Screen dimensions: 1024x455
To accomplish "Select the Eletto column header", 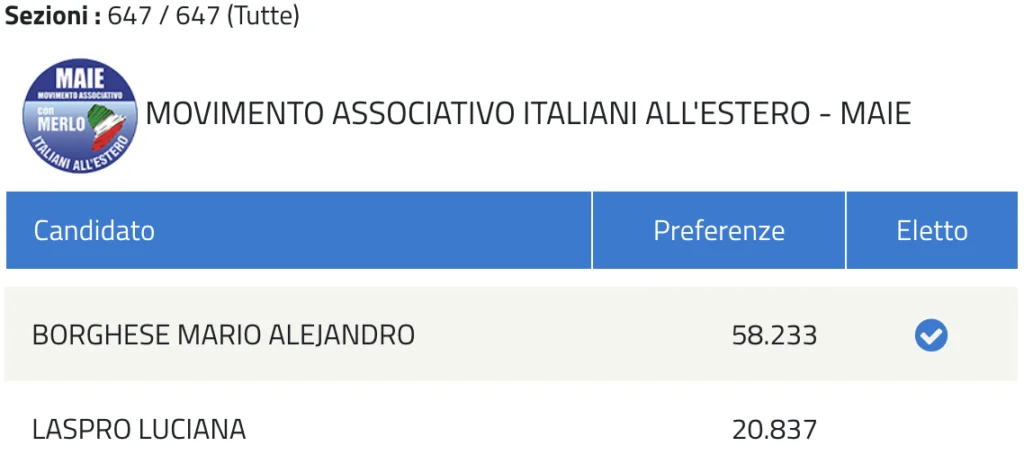I will click(932, 231).
